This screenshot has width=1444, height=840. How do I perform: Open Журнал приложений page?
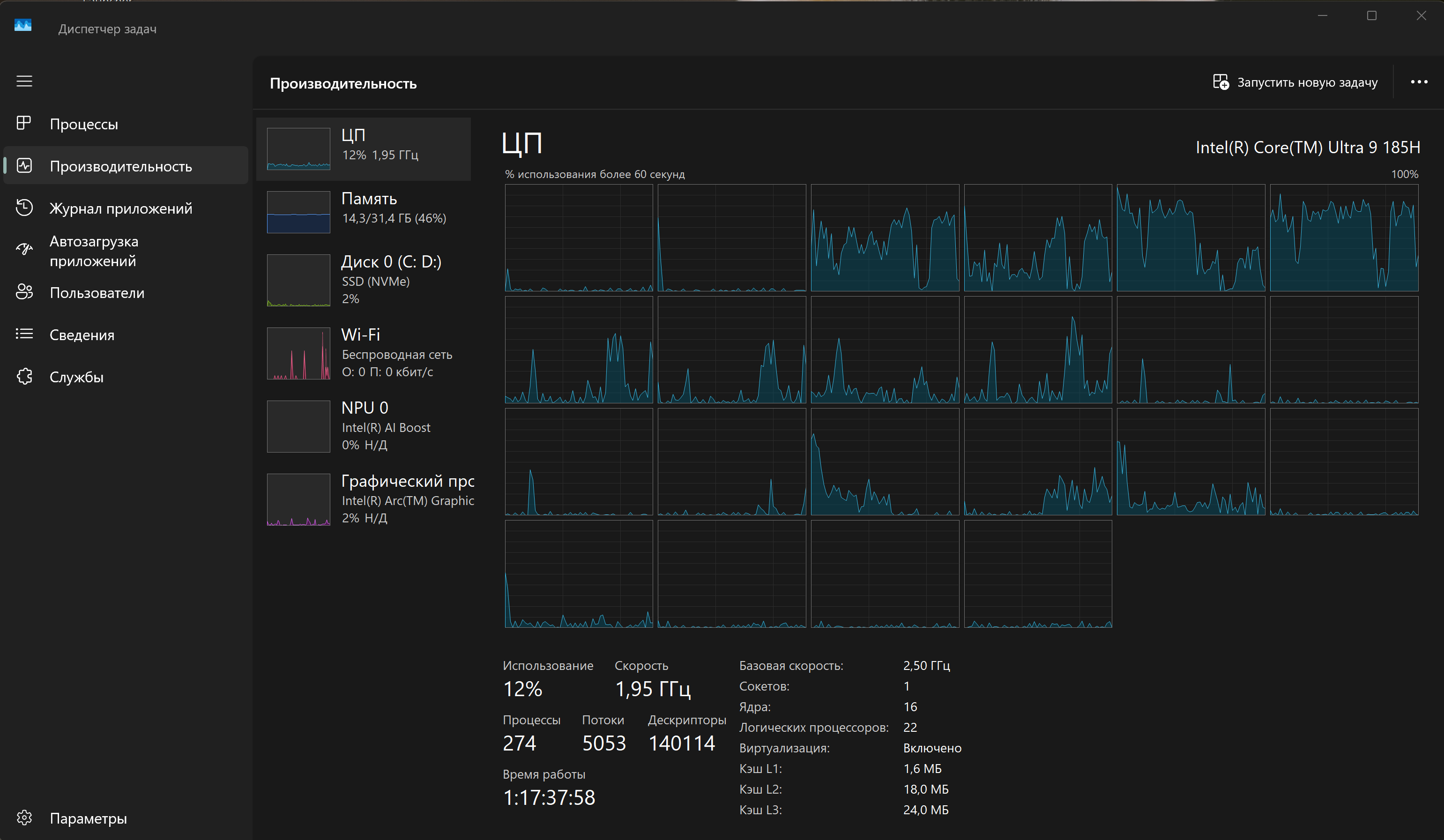(126, 208)
